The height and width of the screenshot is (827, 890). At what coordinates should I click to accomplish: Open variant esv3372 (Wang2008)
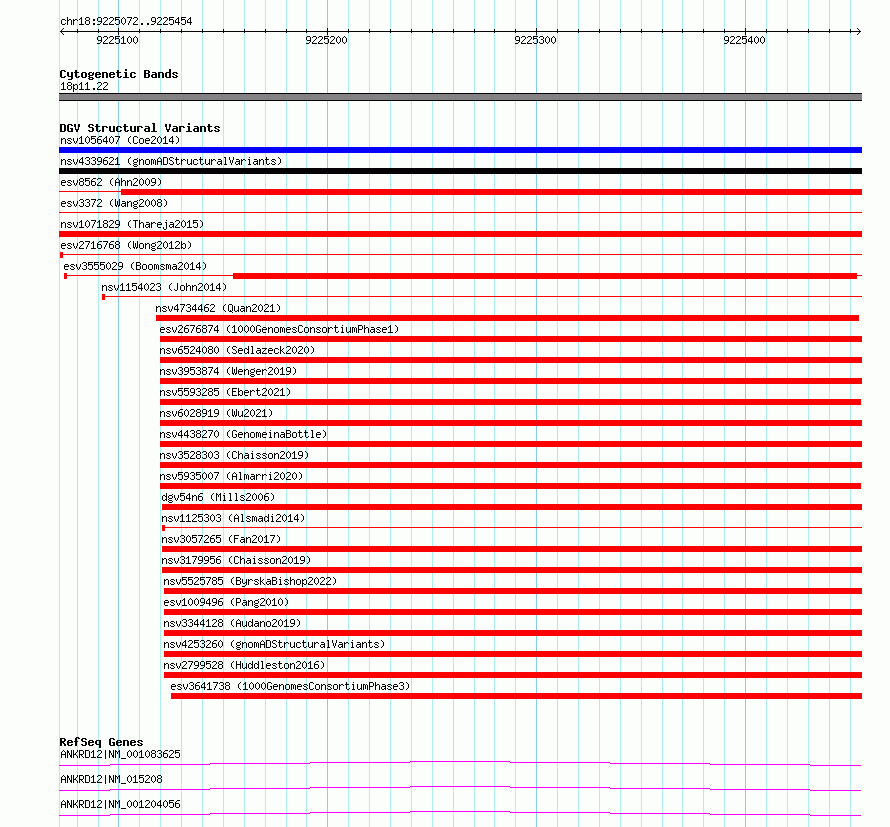pyautogui.click(x=114, y=203)
